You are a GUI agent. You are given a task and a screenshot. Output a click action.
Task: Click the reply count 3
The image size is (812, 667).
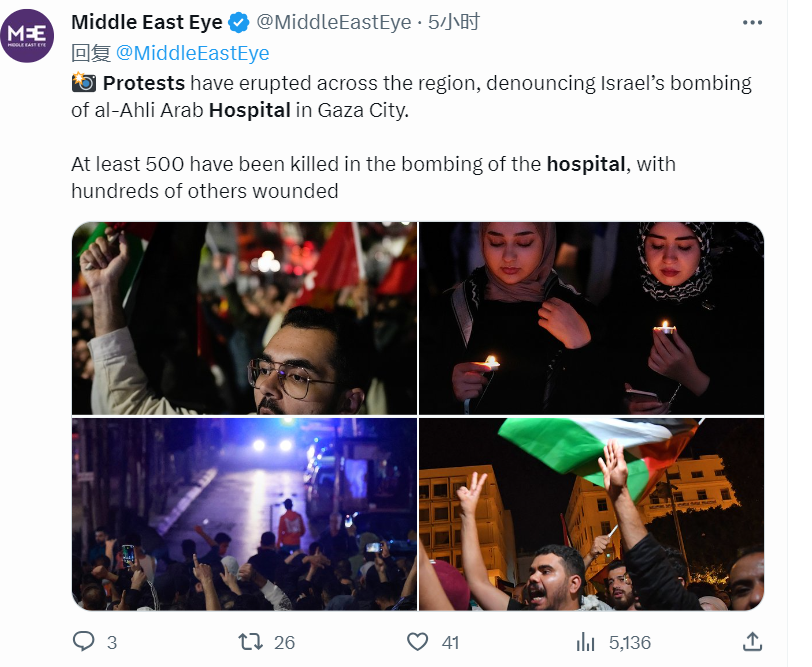[112, 643]
